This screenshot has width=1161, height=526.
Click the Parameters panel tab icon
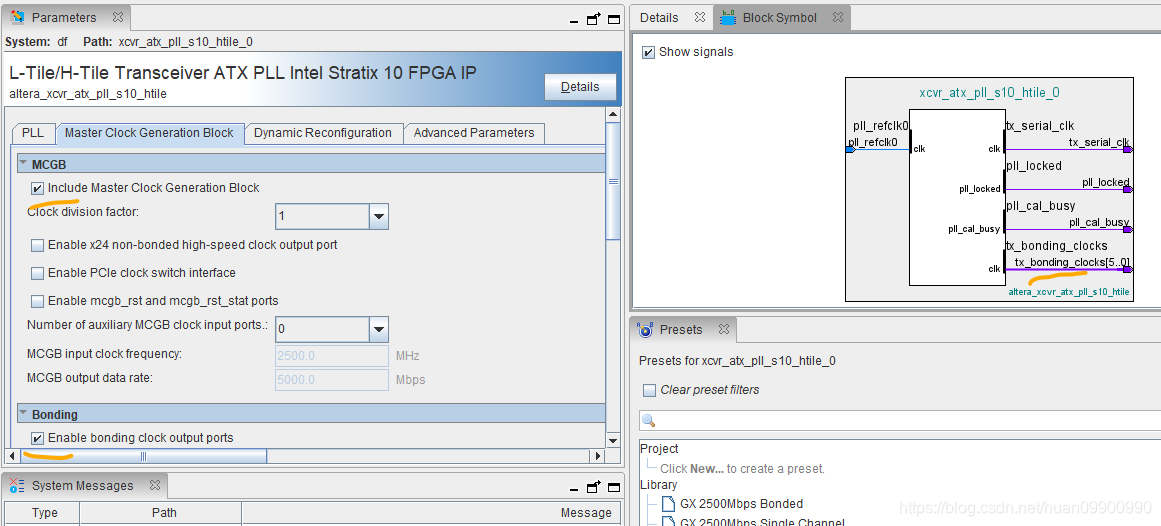pos(19,17)
